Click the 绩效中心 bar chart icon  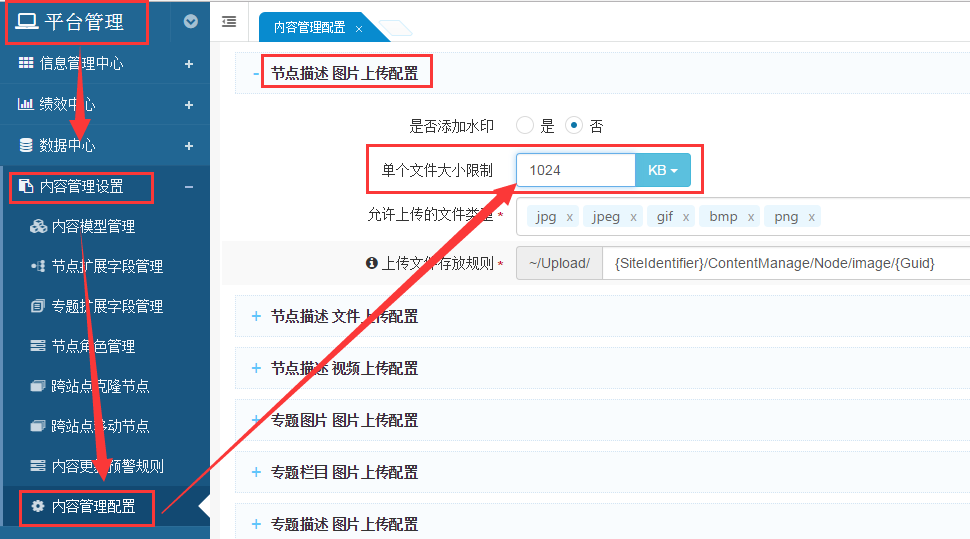tap(26, 104)
